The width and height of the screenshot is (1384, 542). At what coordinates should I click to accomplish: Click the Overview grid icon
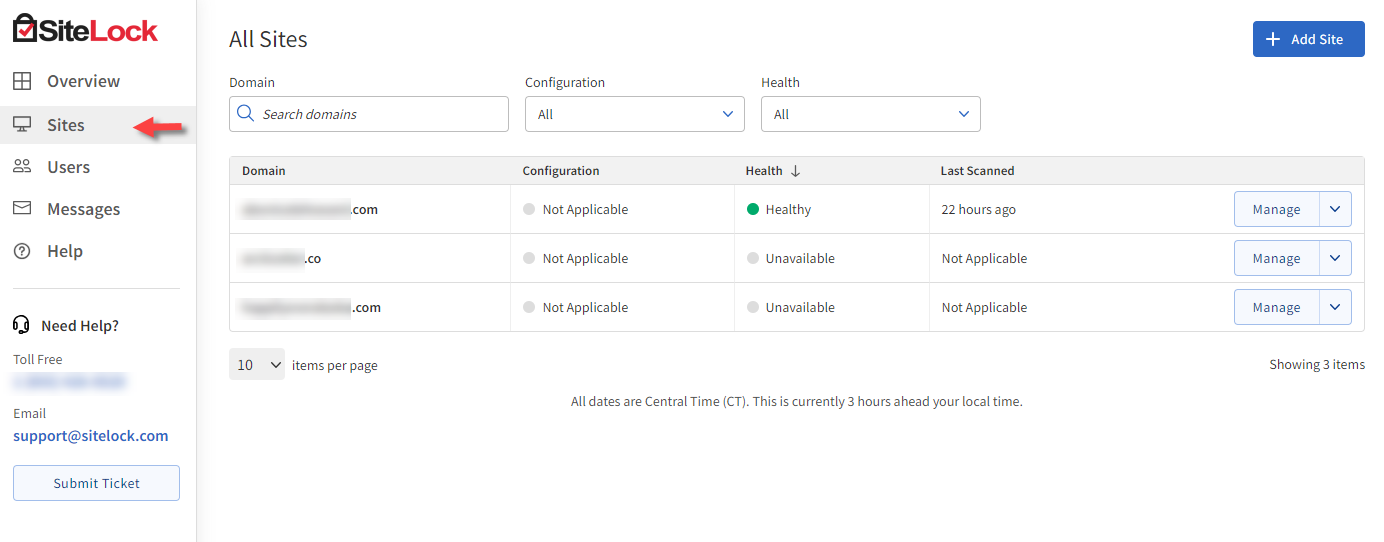click(x=22, y=81)
